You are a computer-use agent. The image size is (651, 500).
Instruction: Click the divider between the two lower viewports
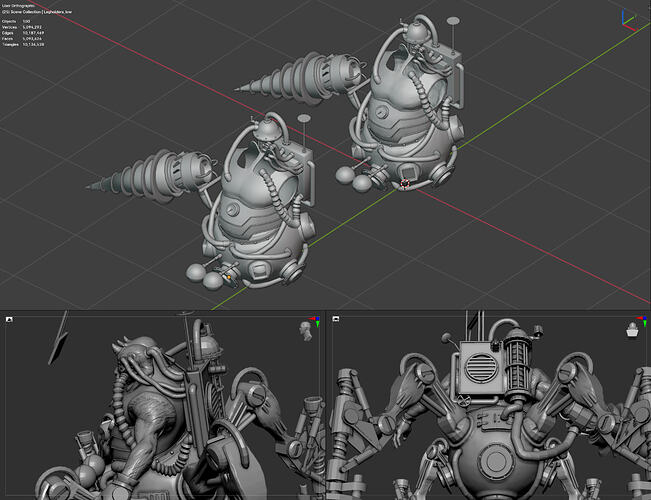[328, 405]
